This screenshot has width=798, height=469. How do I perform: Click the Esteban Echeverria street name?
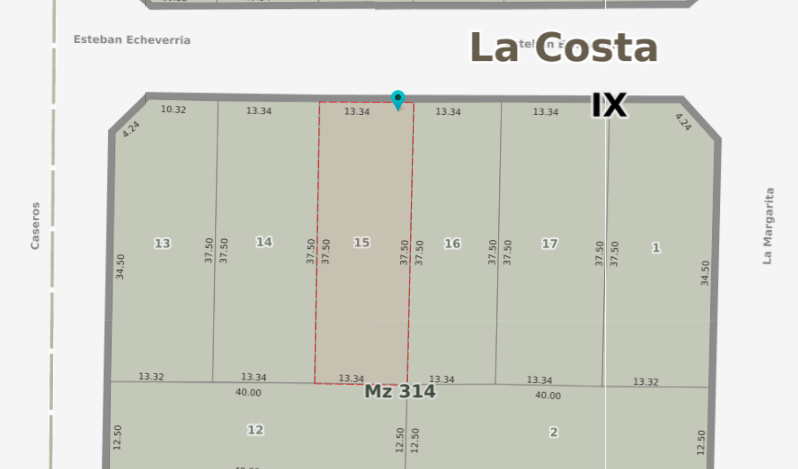(x=131, y=40)
